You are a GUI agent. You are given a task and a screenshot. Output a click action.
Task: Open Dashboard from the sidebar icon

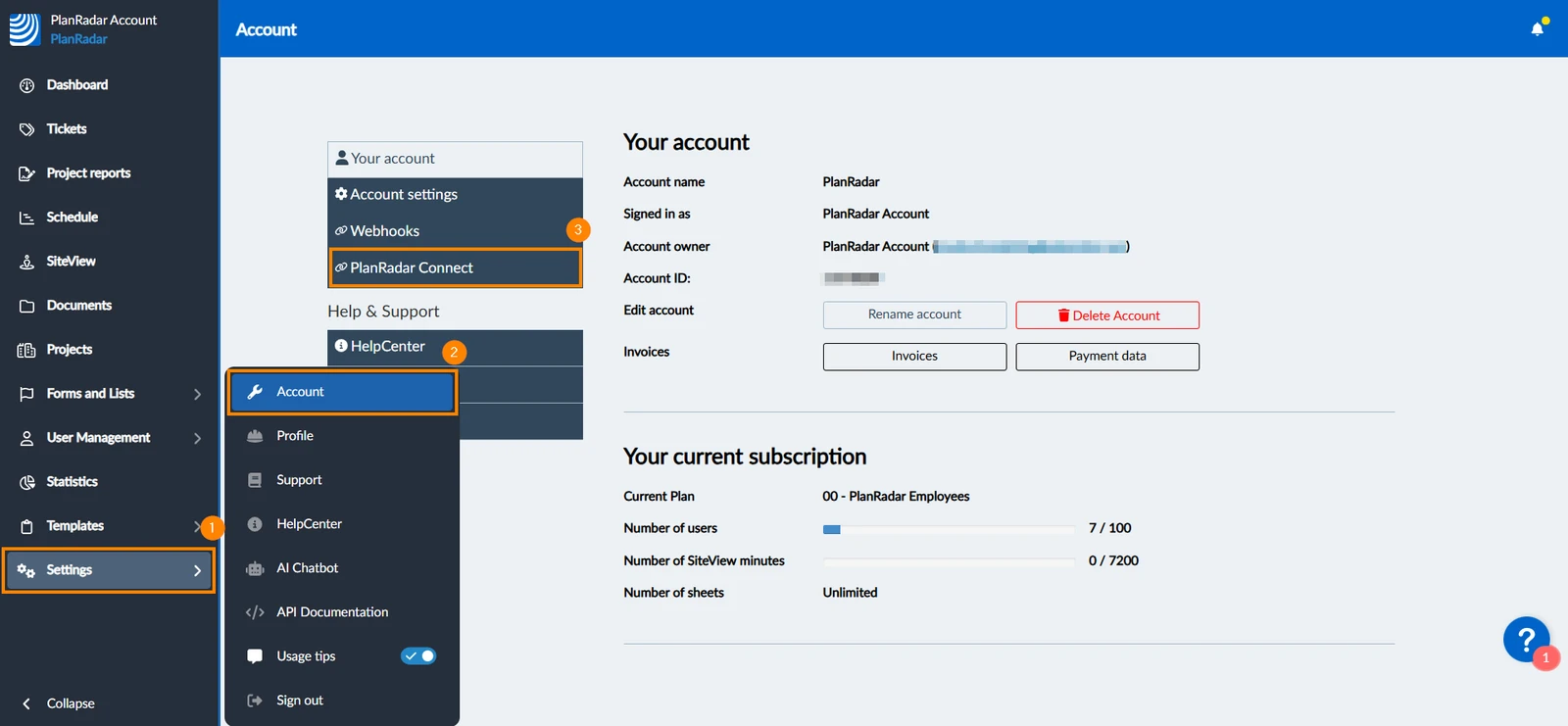pos(26,85)
